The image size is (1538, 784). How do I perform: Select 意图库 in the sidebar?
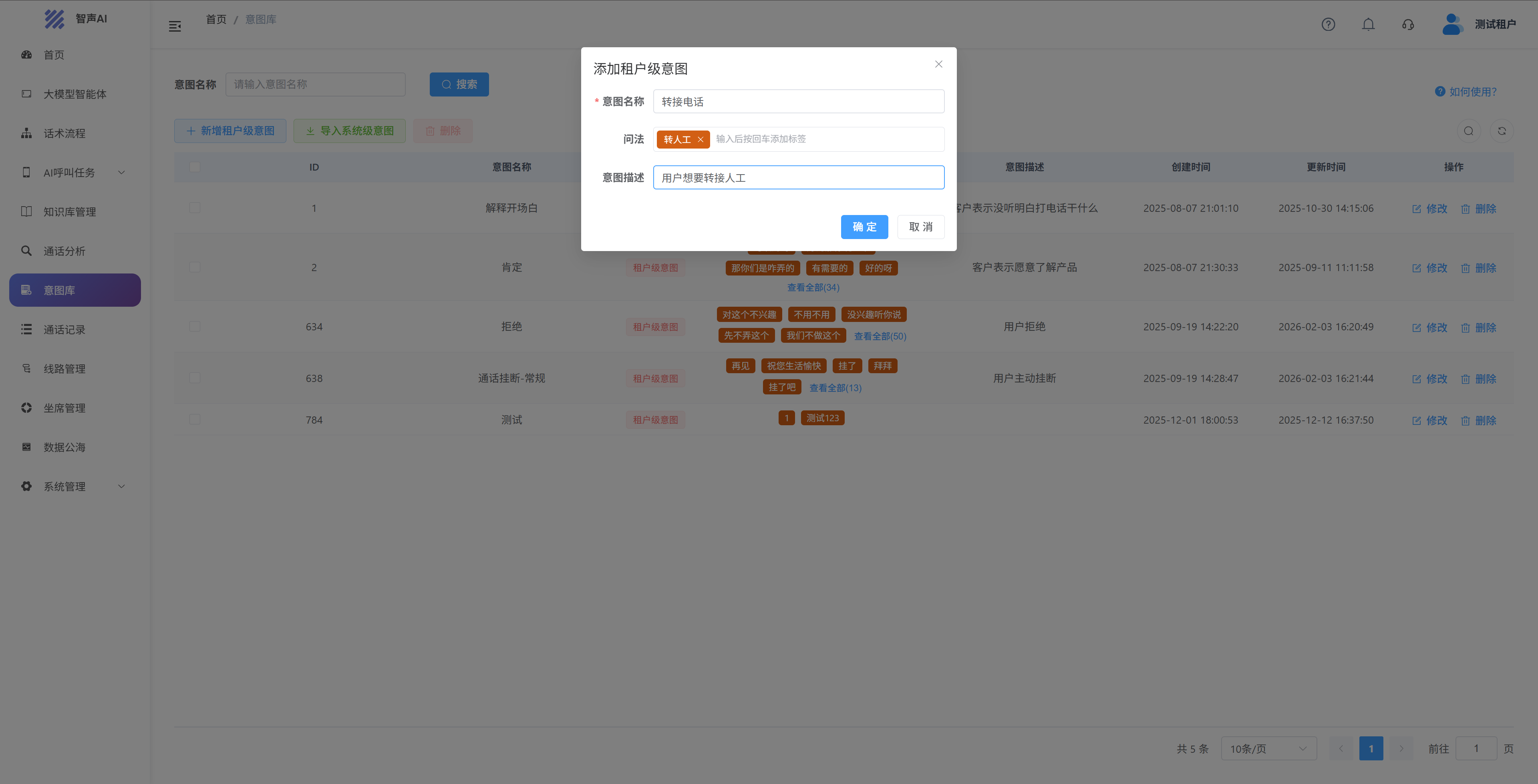pos(74,290)
